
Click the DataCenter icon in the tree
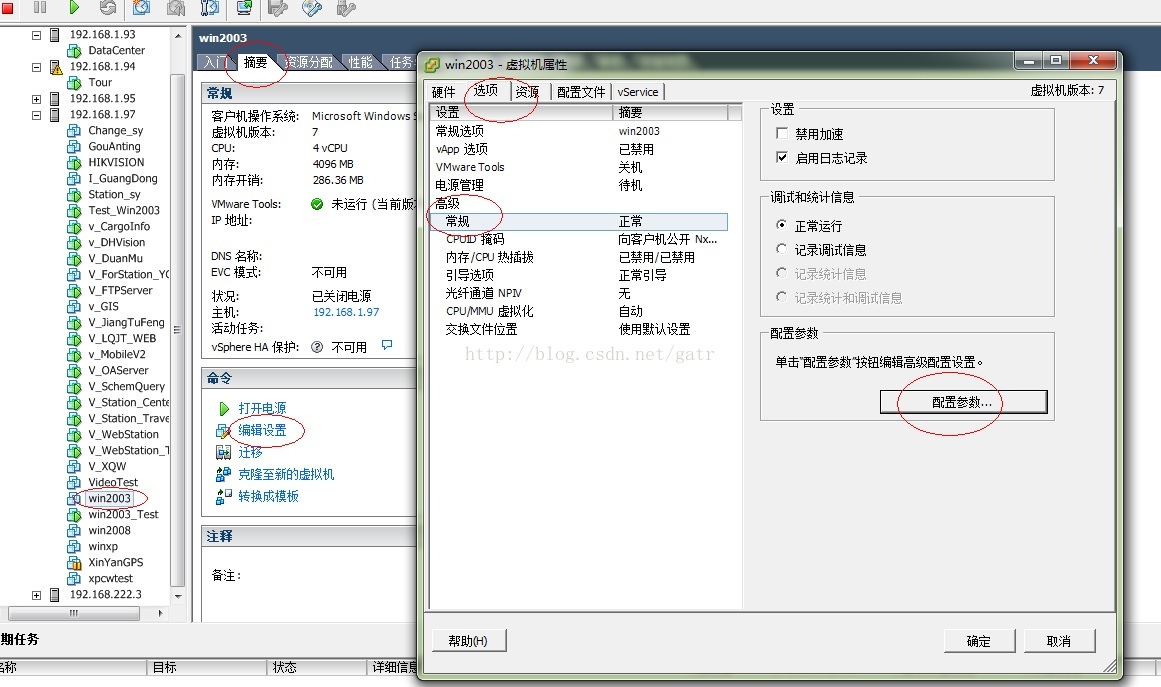click(x=74, y=51)
